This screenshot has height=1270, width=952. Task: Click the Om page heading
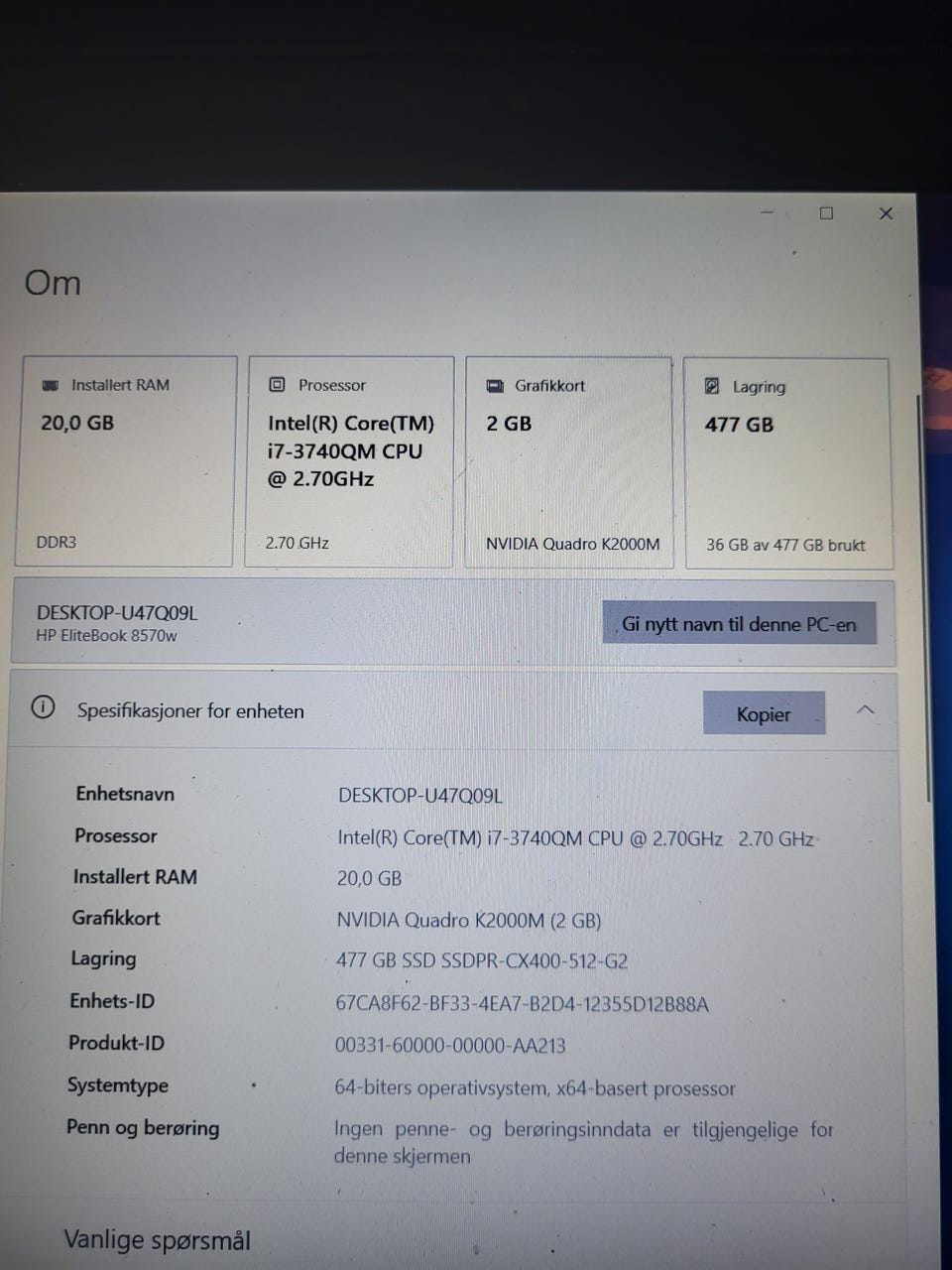tap(53, 283)
